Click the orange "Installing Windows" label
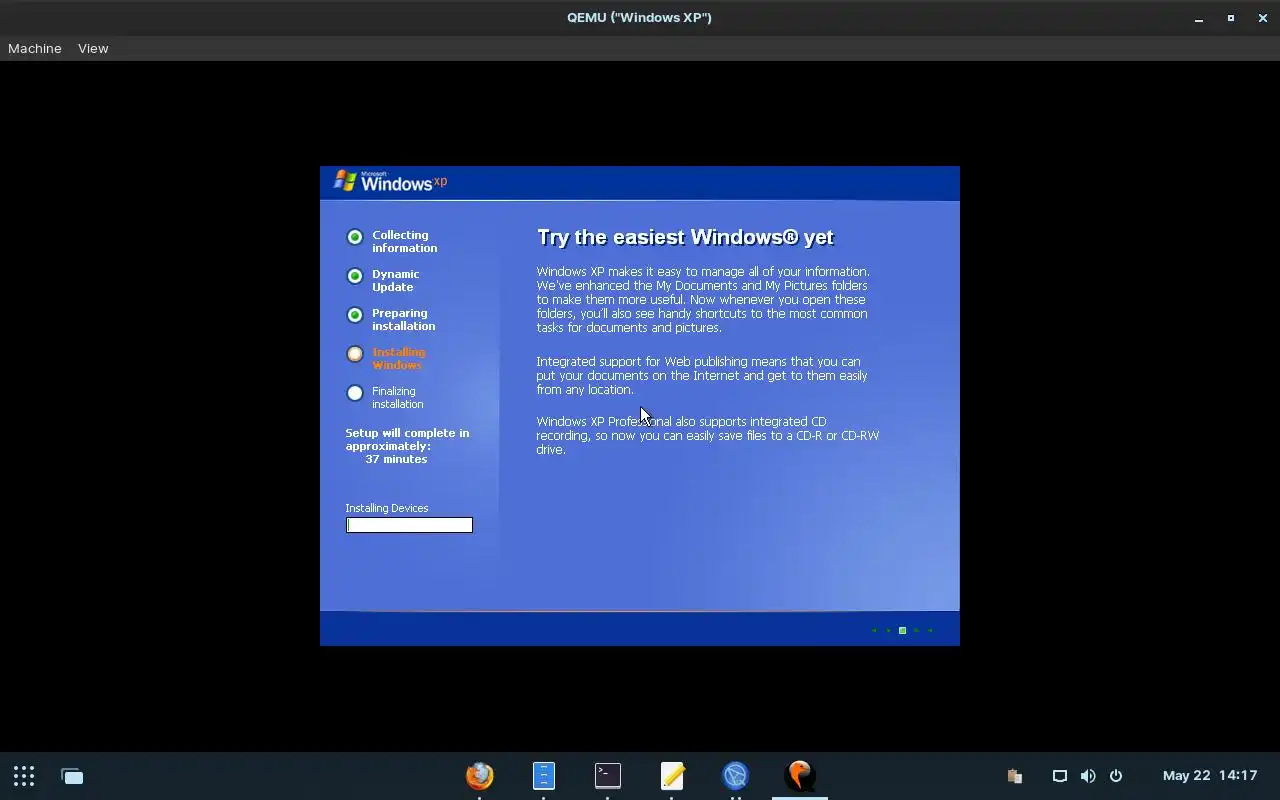The image size is (1280, 800). pyautogui.click(x=399, y=358)
